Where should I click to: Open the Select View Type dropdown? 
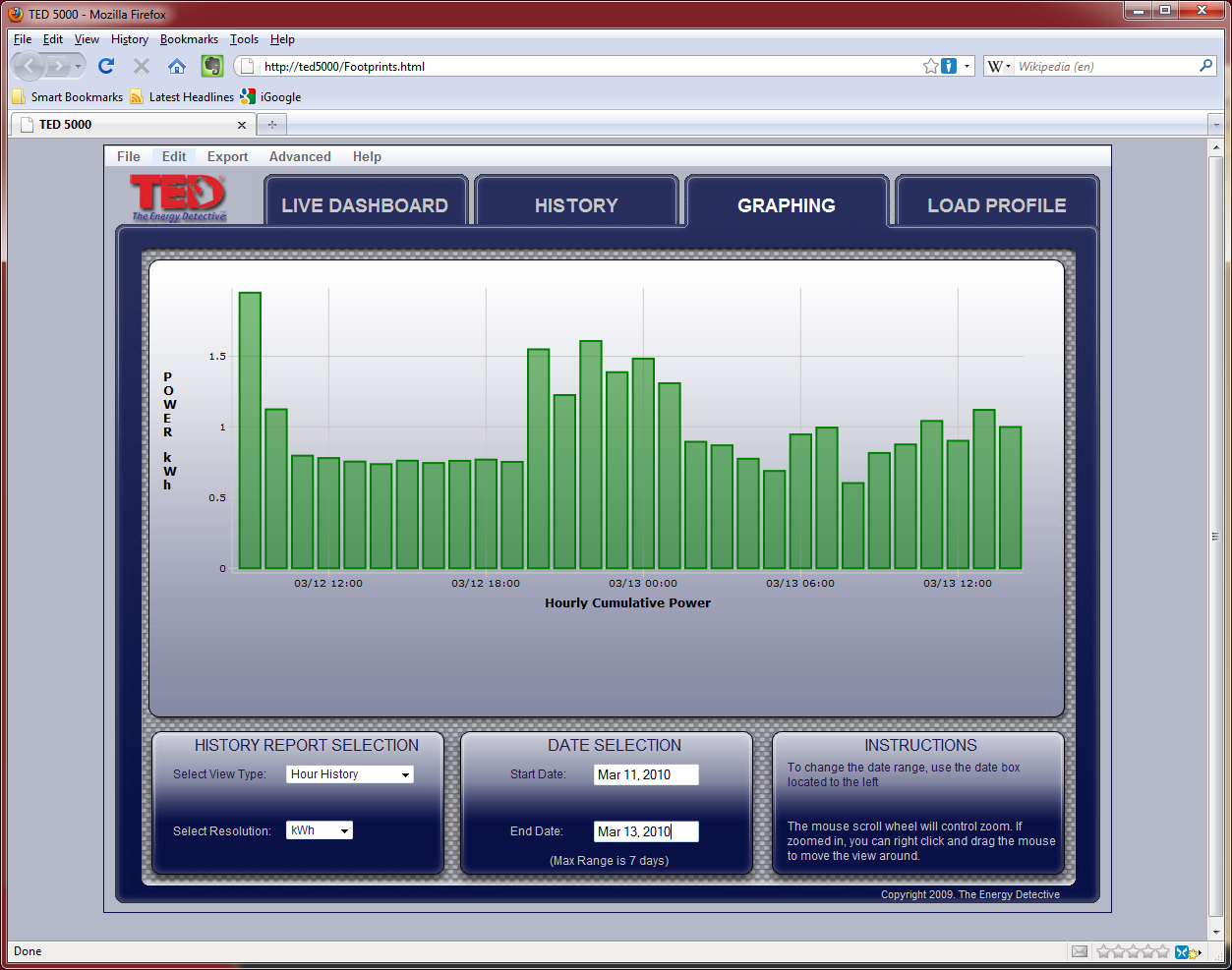pyautogui.click(x=350, y=774)
